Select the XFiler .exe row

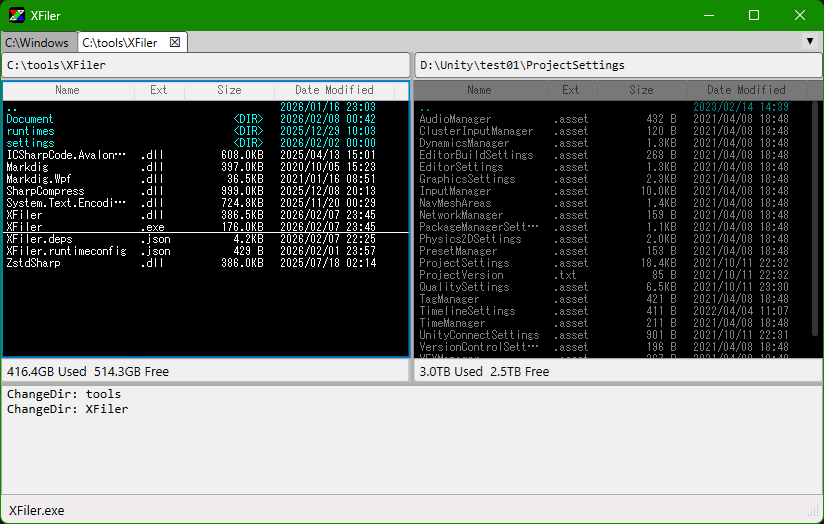pos(205,227)
